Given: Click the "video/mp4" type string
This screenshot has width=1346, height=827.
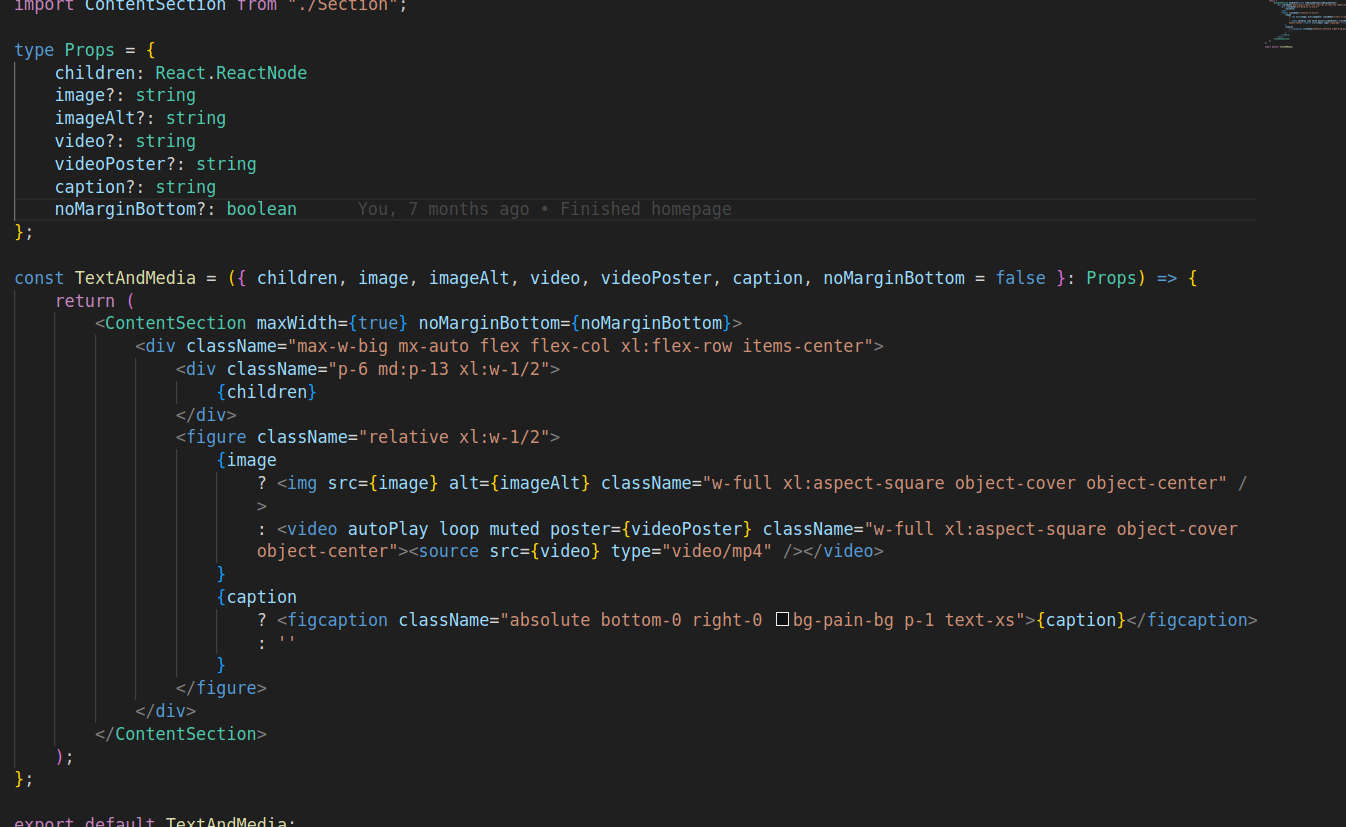Looking at the screenshot, I should tap(716, 551).
